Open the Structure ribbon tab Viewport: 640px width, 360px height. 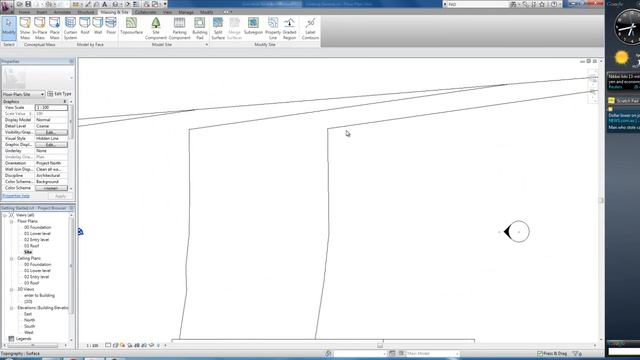86,12
